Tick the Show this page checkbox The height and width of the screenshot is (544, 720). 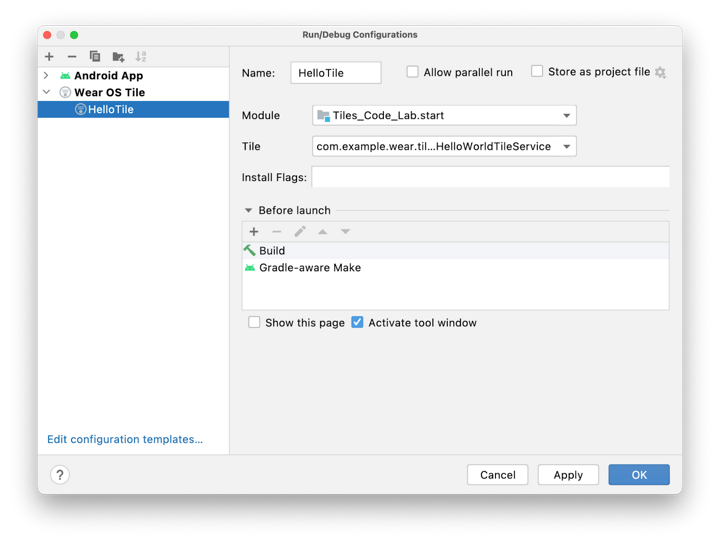254,323
